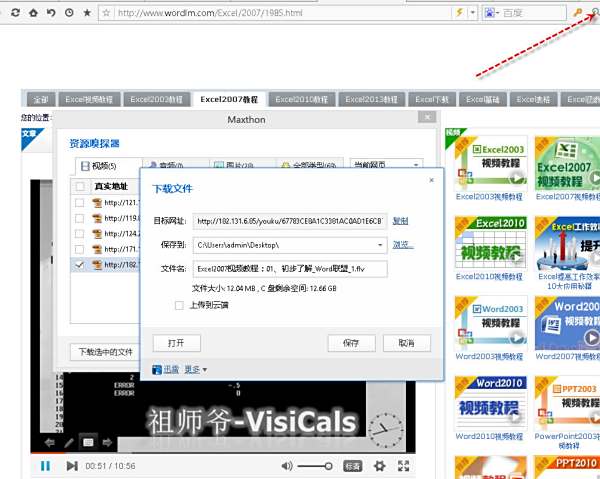Open Excel2003 video tutorial thumbnail
The width and height of the screenshot is (600, 479).
coord(491,163)
